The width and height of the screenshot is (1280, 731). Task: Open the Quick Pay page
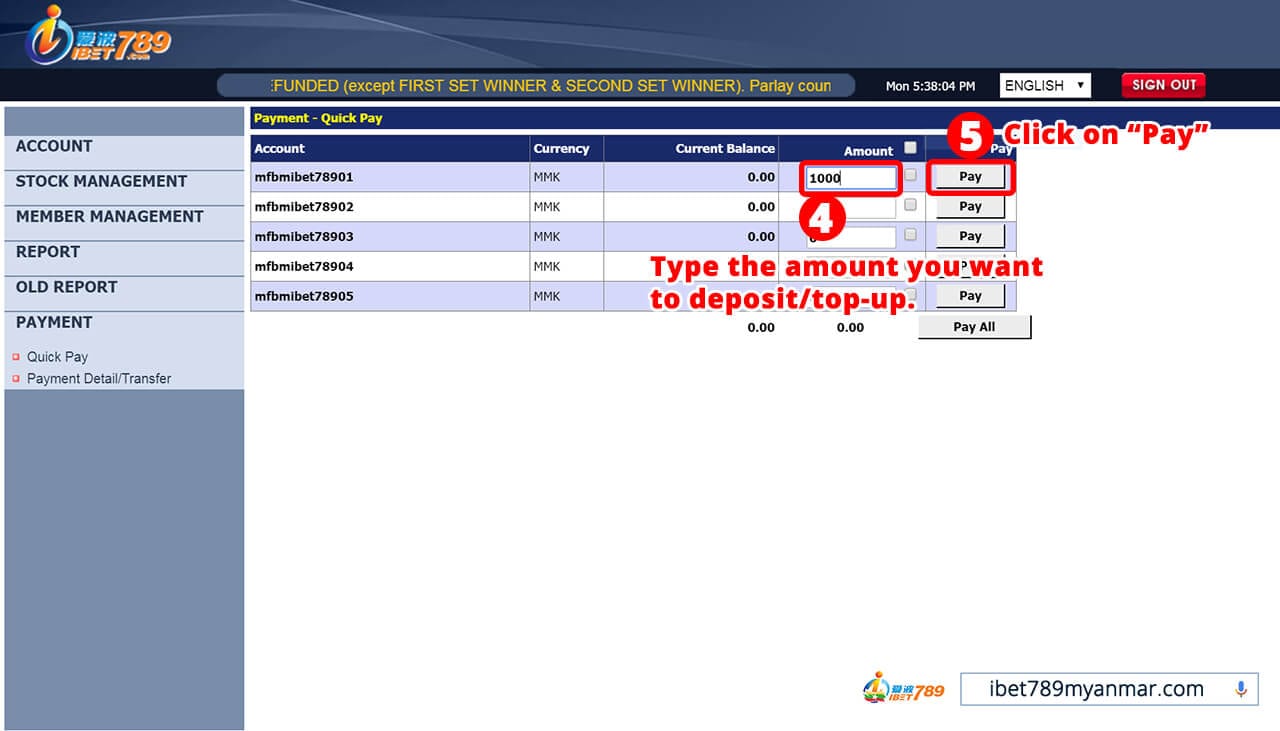57,357
